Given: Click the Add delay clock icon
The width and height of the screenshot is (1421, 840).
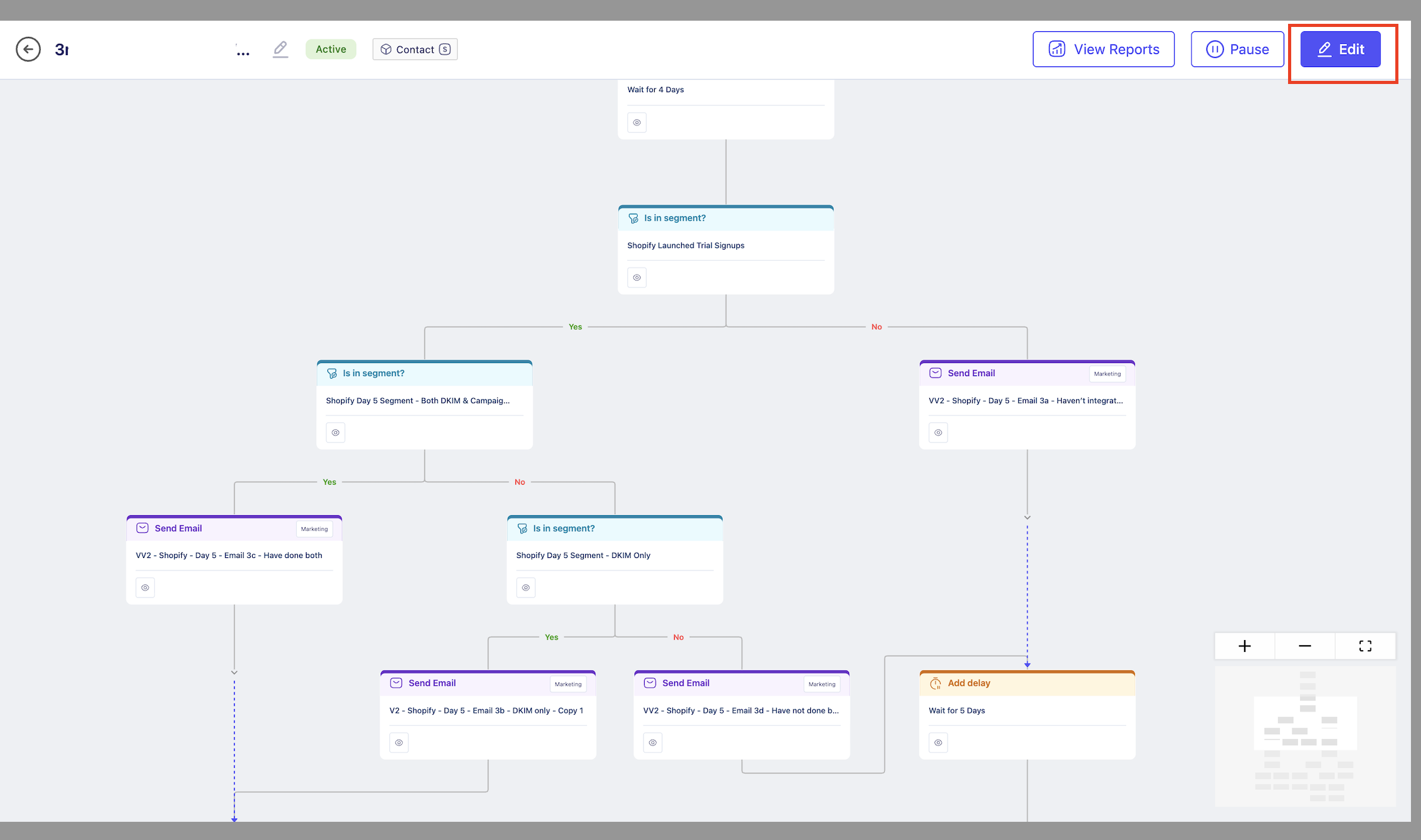Looking at the screenshot, I should pos(935,683).
